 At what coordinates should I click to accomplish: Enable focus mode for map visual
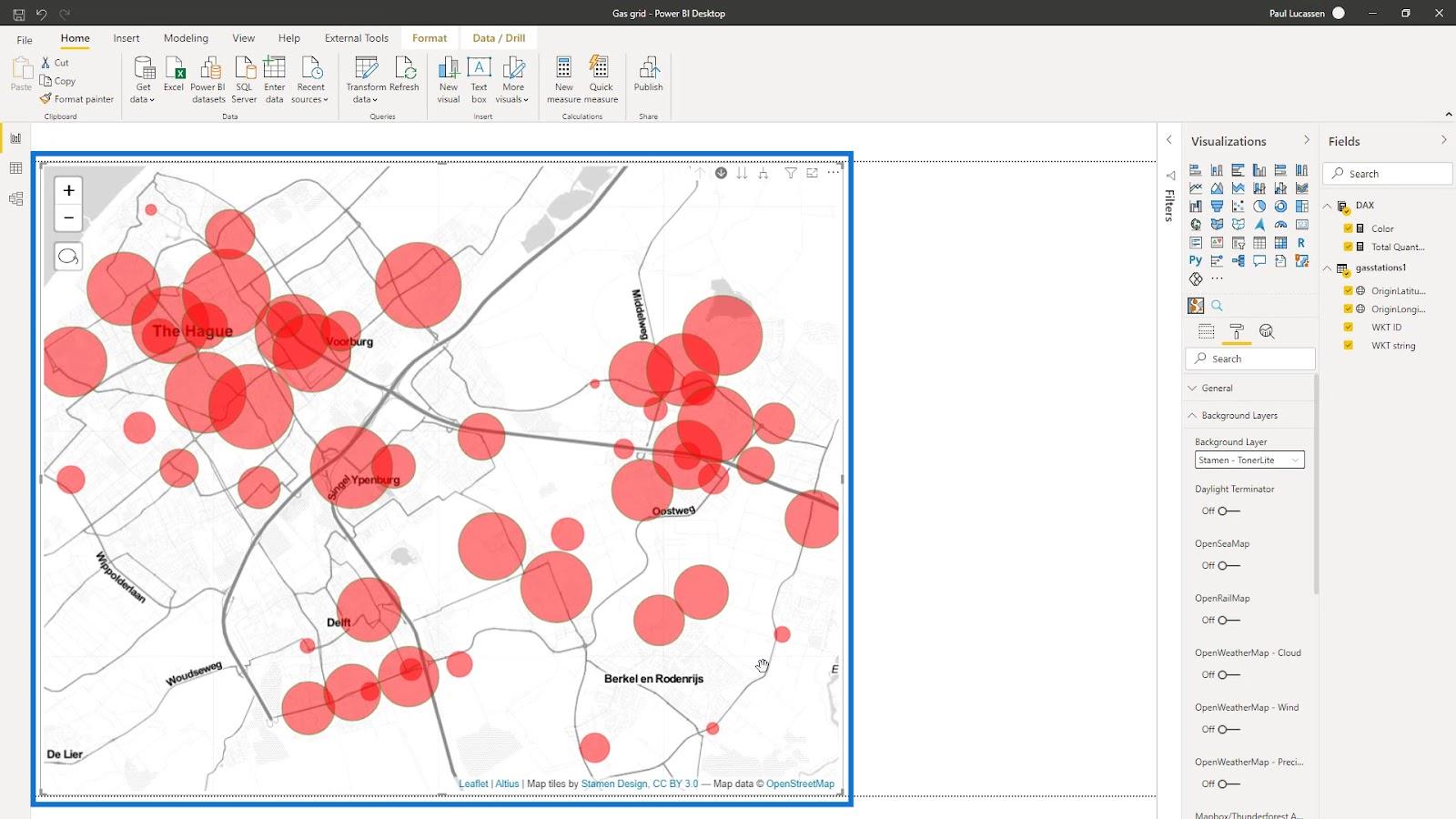coord(812,173)
